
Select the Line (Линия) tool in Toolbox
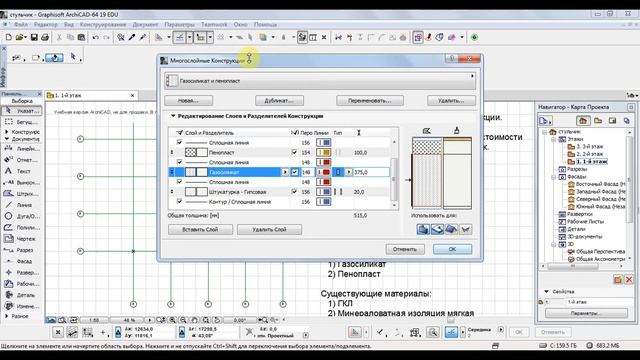22,205
